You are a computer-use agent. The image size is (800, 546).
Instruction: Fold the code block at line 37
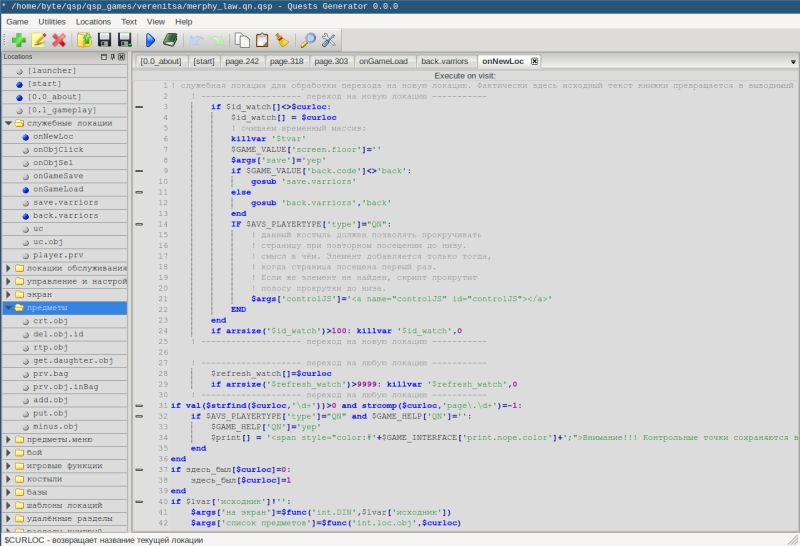click(139, 469)
